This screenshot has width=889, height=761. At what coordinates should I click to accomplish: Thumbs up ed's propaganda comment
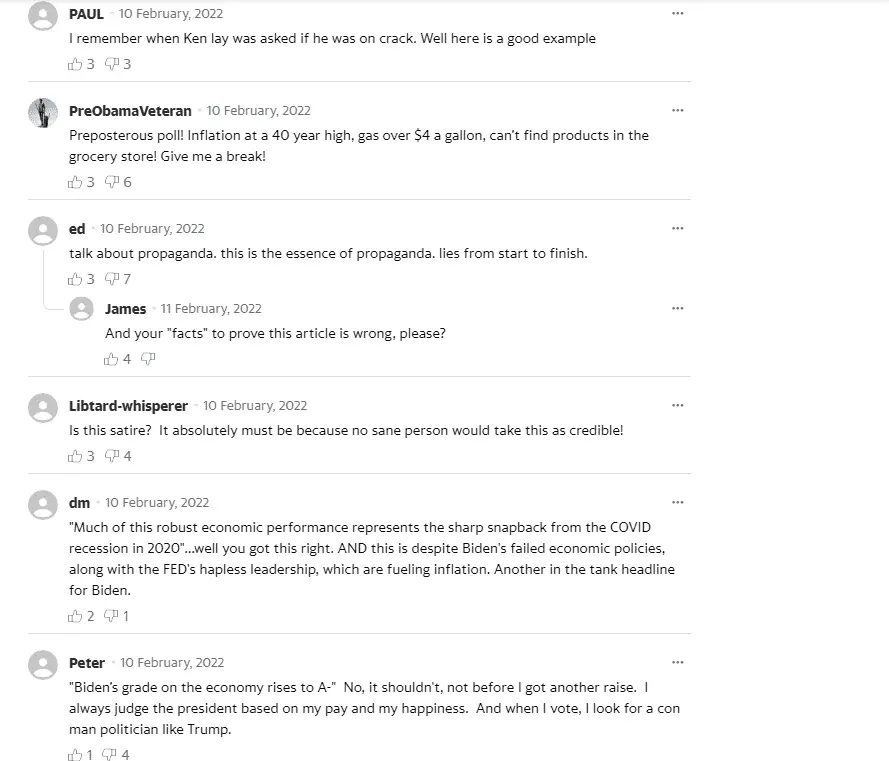click(x=75, y=278)
